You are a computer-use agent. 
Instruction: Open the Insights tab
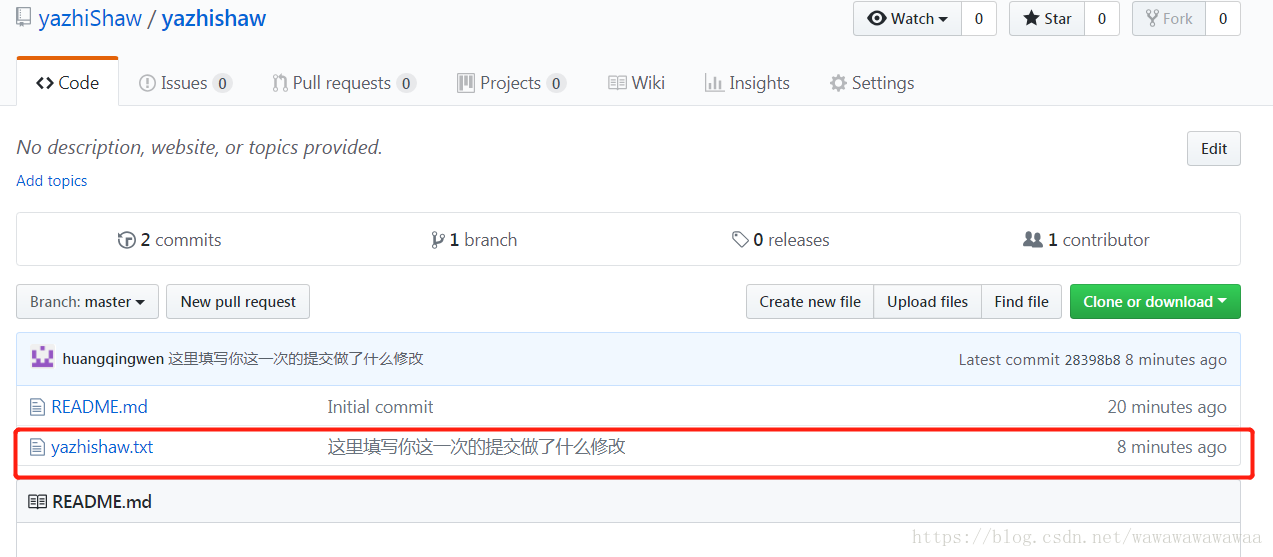coord(747,83)
